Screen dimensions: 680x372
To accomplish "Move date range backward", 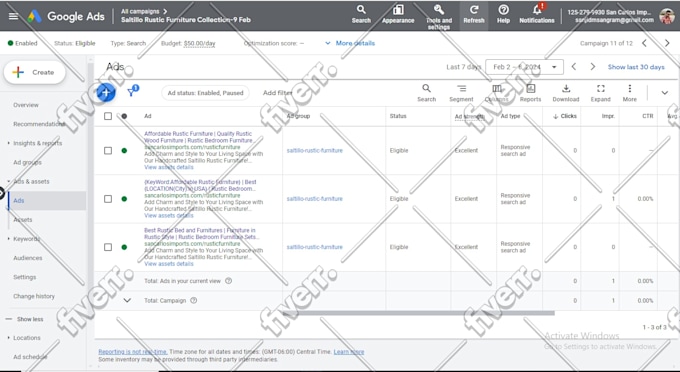I will point(574,67).
